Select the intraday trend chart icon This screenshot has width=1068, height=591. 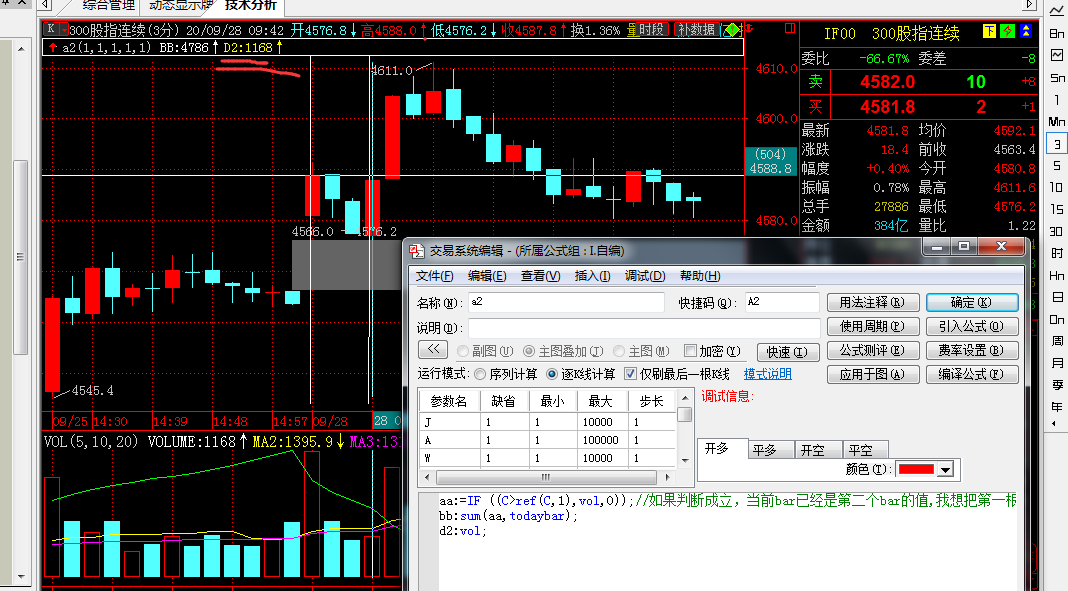(1056, 55)
